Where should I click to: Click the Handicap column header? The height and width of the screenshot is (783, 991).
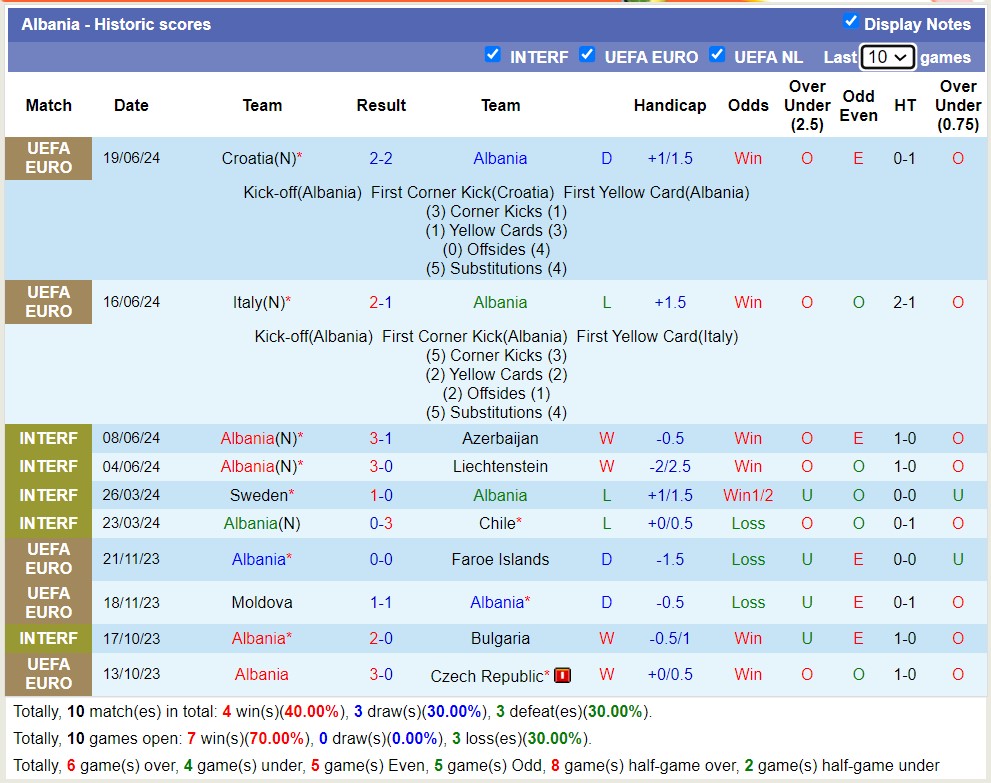(x=669, y=105)
